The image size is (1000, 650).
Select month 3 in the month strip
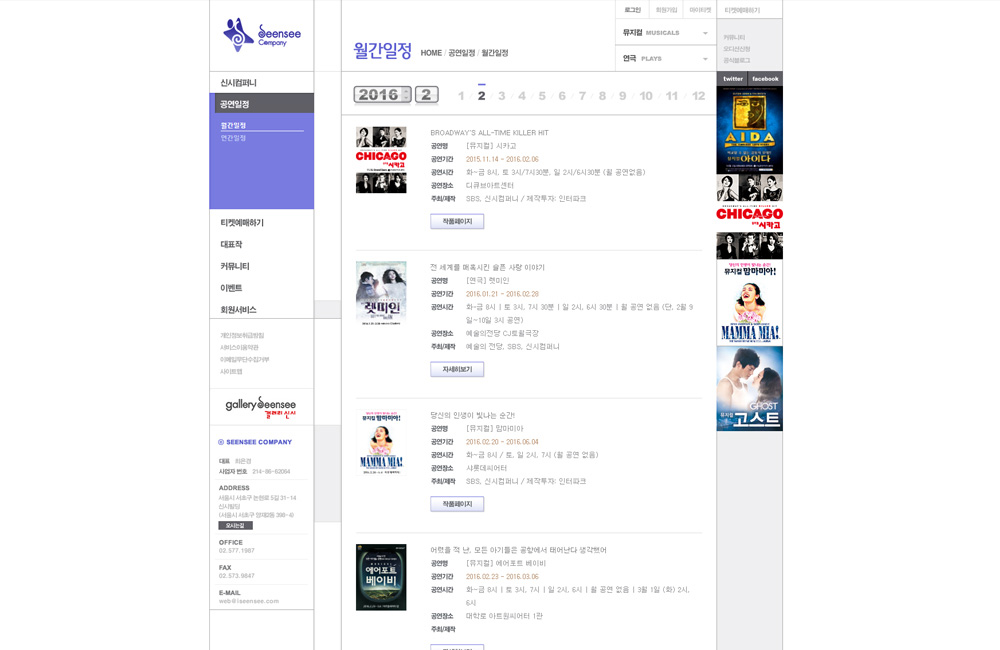502,96
